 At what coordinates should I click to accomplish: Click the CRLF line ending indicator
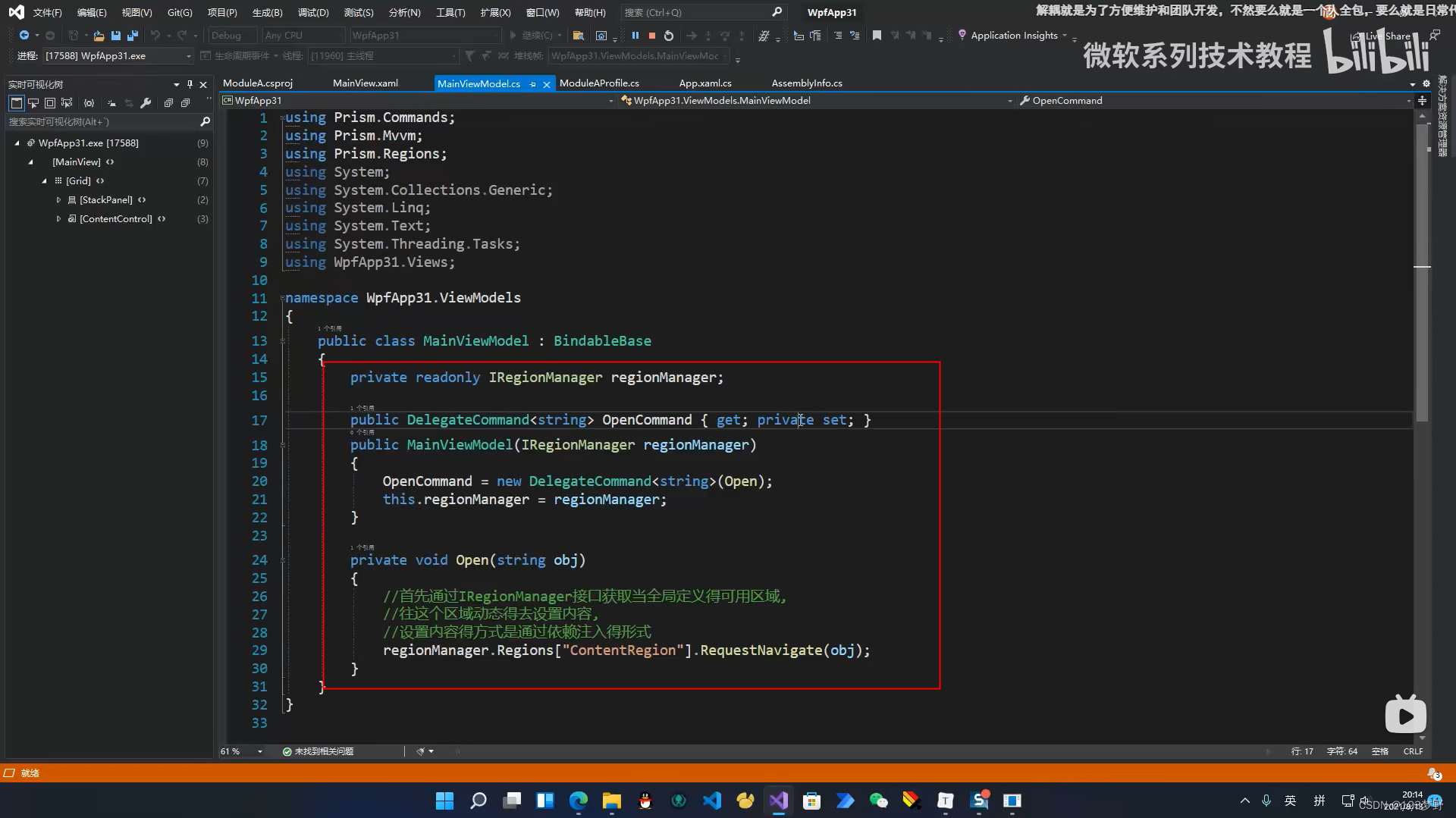1413,751
